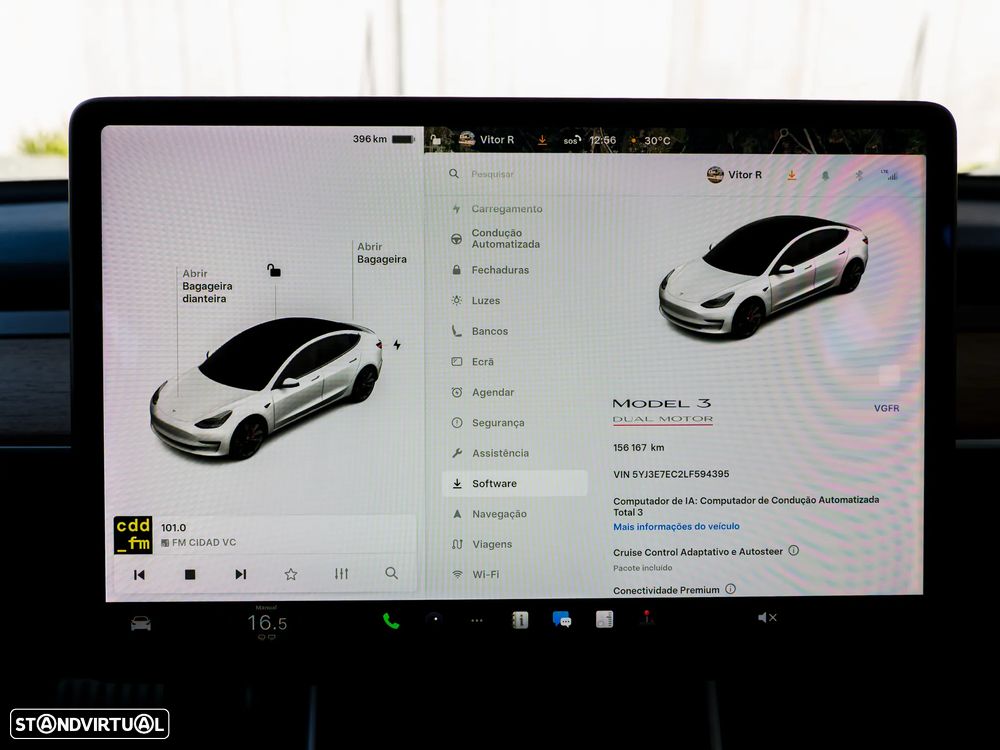The width and height of the screenshot is (1000, 750).
Task: Tap the 101.0 radio frequency text
Action: click(173, 527)
